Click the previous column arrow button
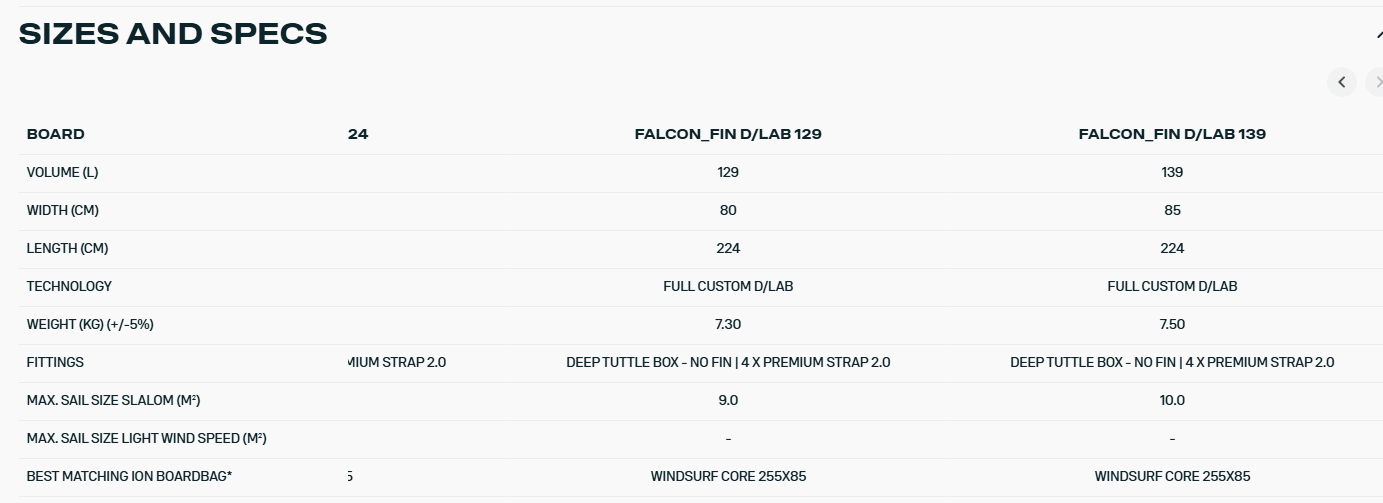This screenshot has height=503, width=1383. [x=1342, y=82]
